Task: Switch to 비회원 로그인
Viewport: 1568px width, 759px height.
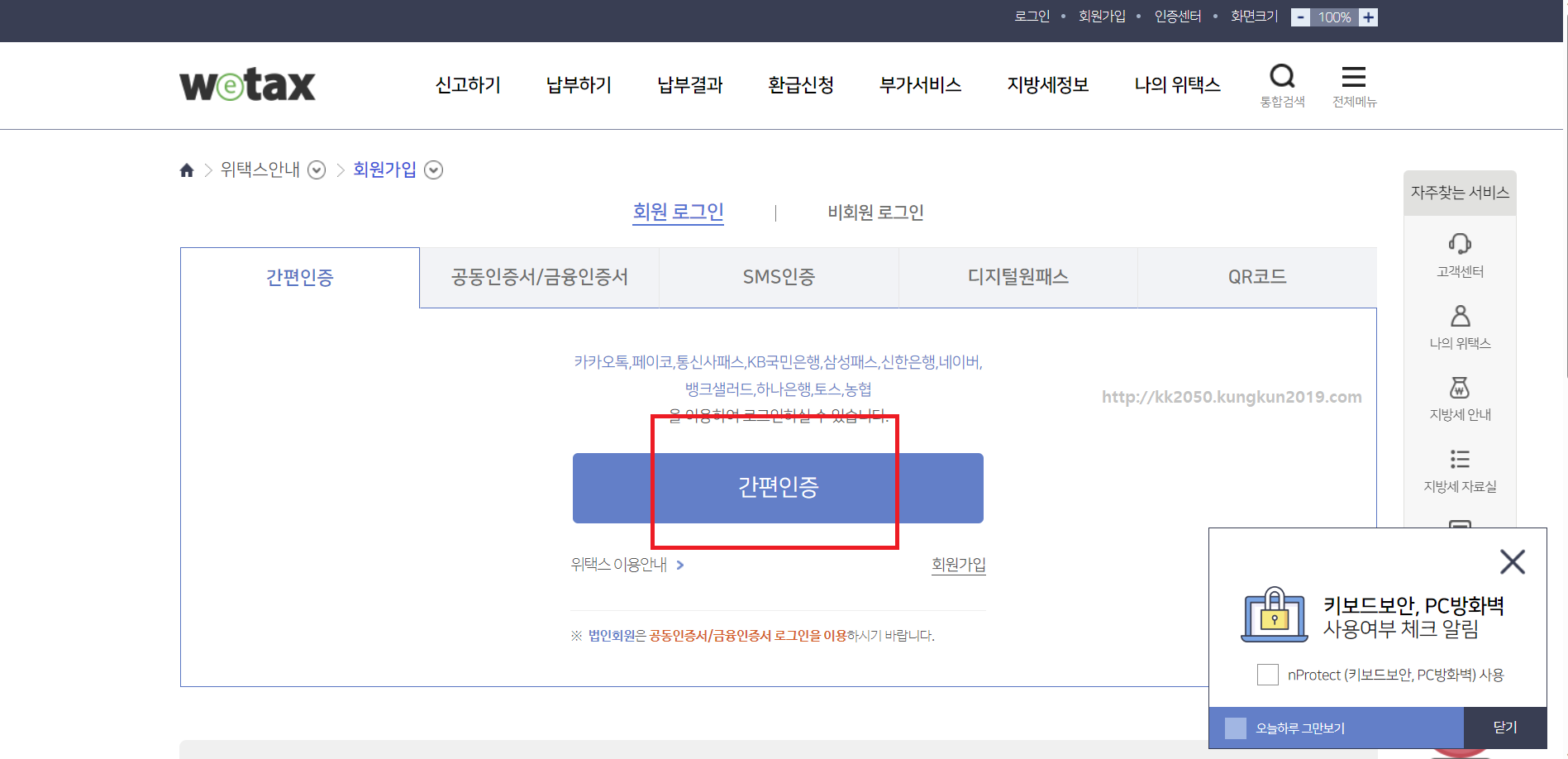Action: [876, 212]
